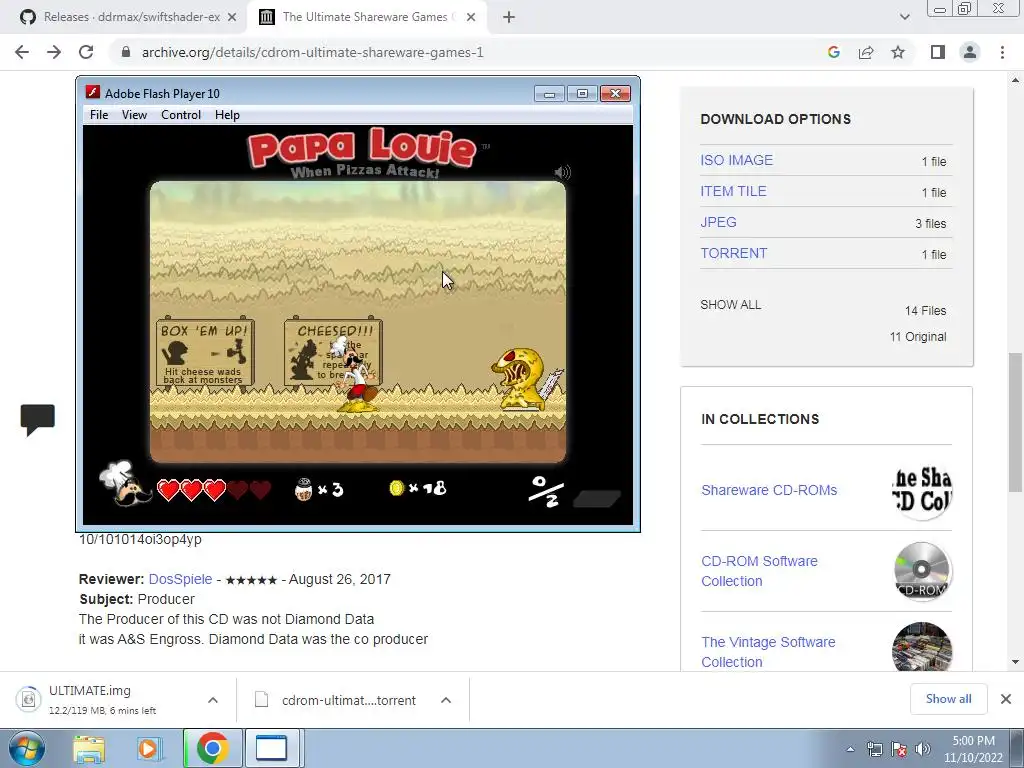Click Show all downloads button

click(948, 699)
